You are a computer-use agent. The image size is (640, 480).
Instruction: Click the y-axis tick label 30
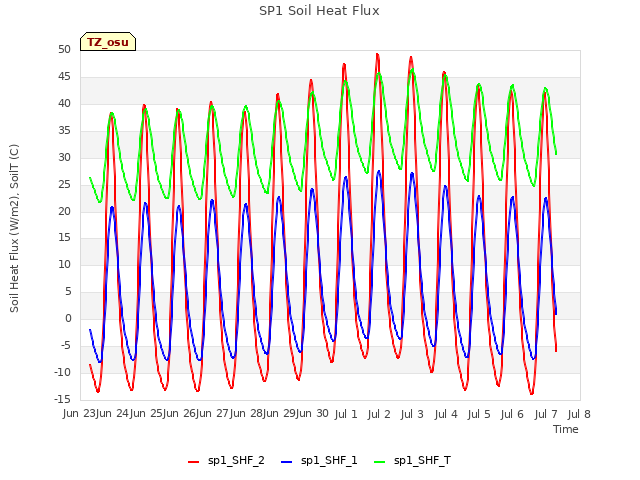coord(64,158)
